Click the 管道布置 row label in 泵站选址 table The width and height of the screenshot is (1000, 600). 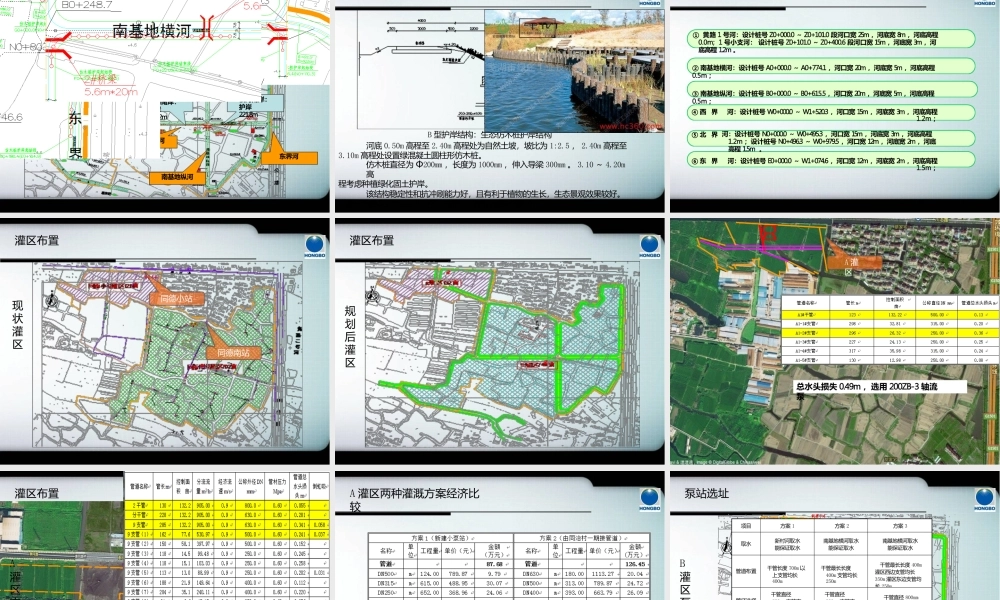(x=746, y=571)
